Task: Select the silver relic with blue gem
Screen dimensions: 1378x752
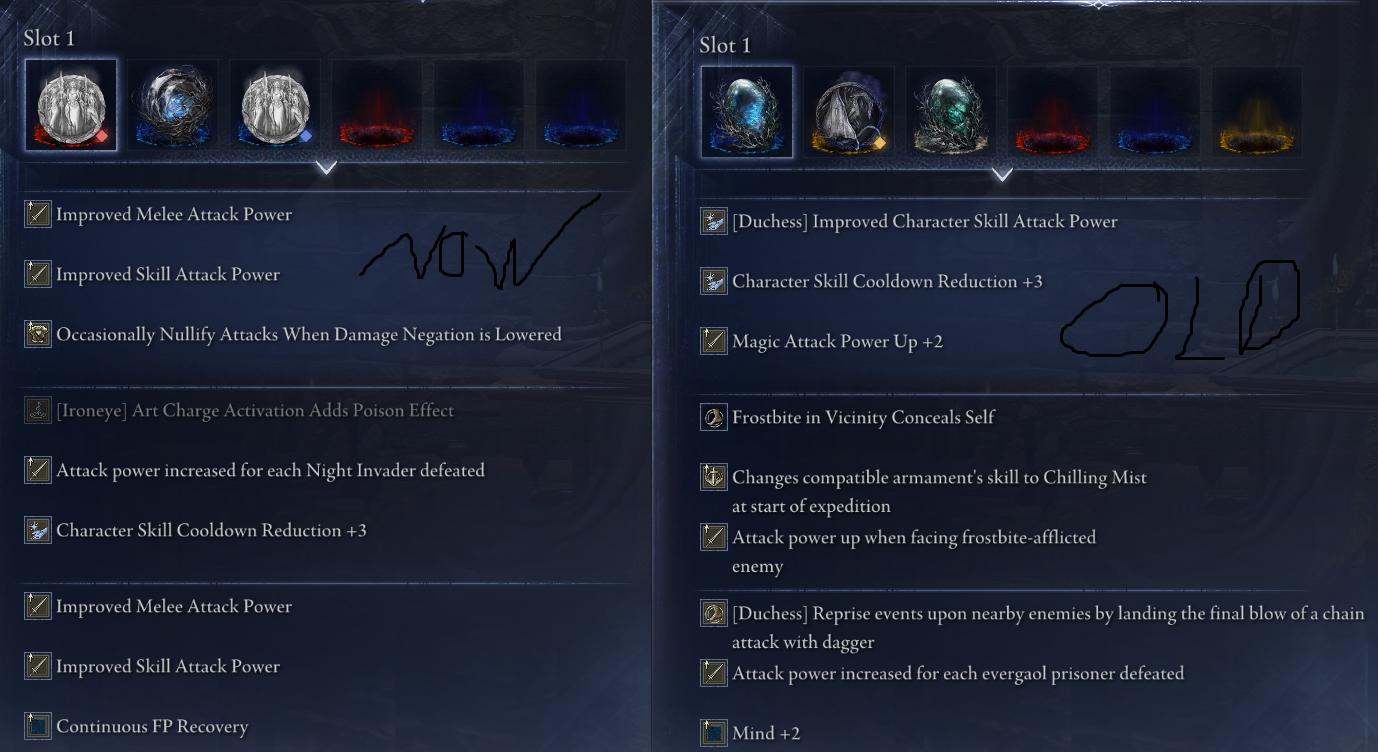Action: (x=275, y=105)
